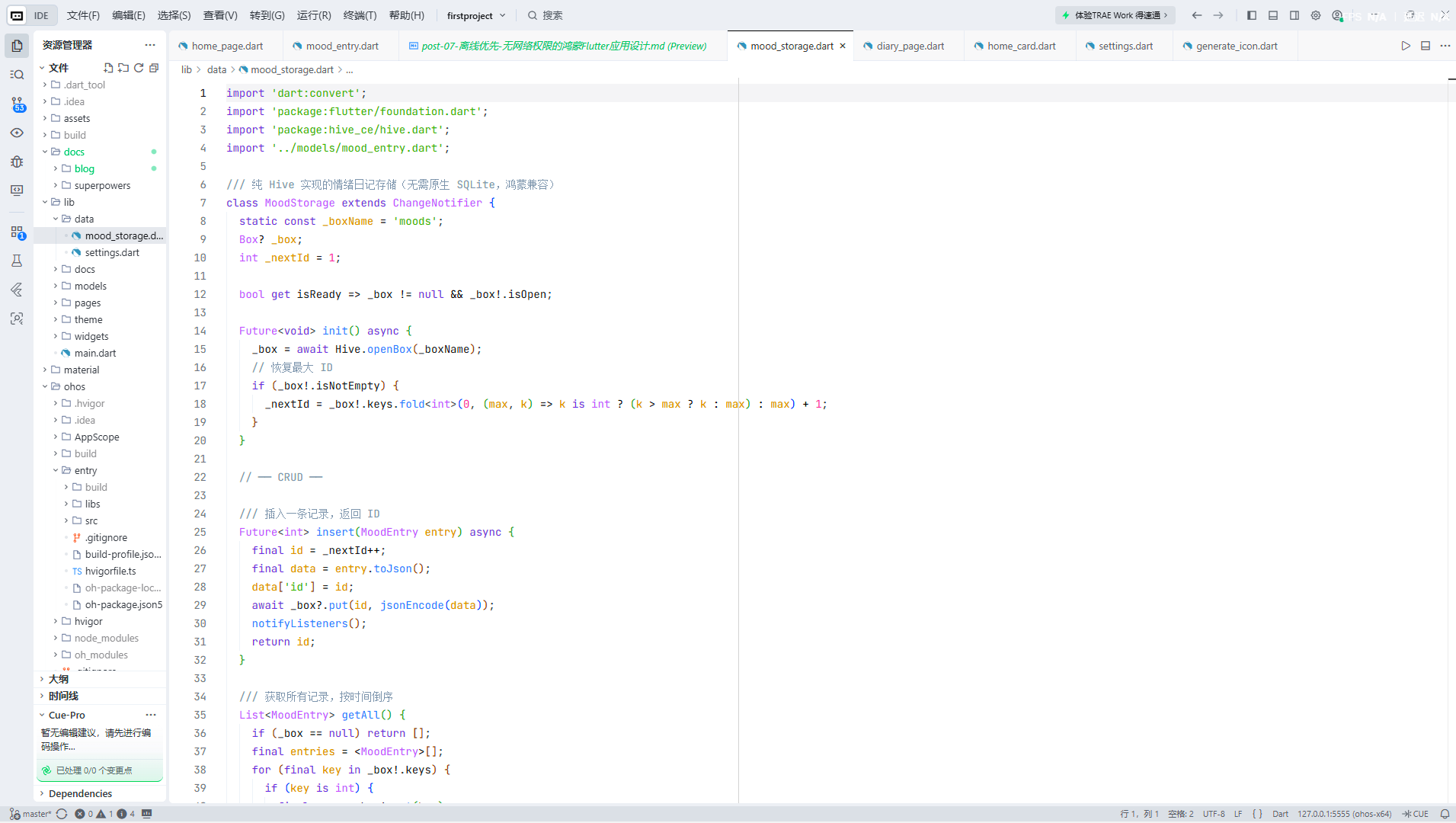1456x823 pixels.
Task: Open the Extensions view with badge 1
Action: [x=17, y=232]
